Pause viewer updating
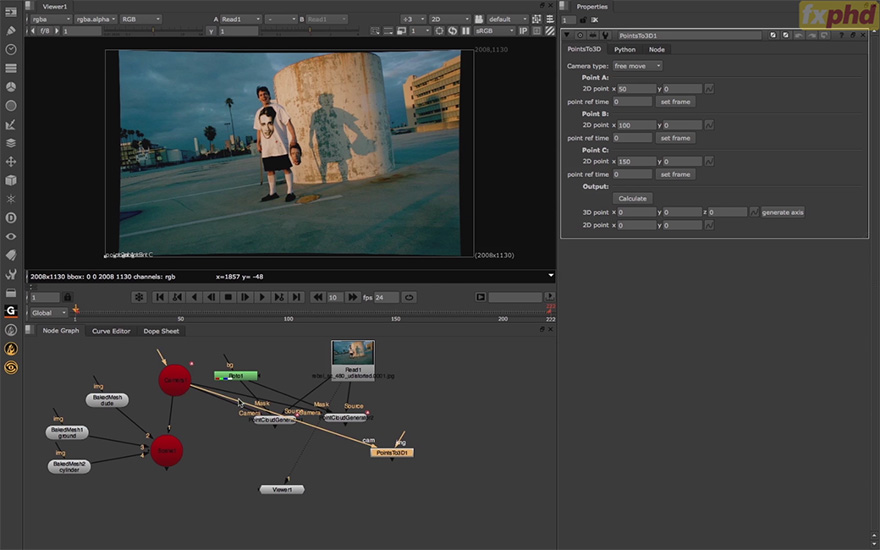This screenshot has height=550, width=880. (x=466, y=31)
